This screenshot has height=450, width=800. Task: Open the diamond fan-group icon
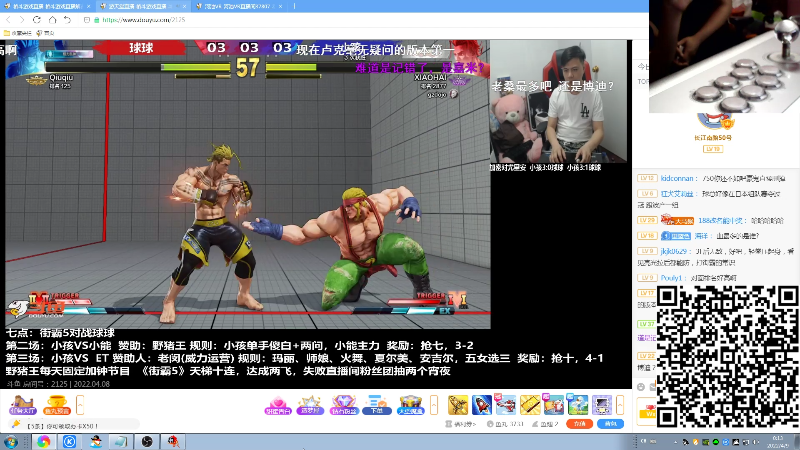[344, 405]
